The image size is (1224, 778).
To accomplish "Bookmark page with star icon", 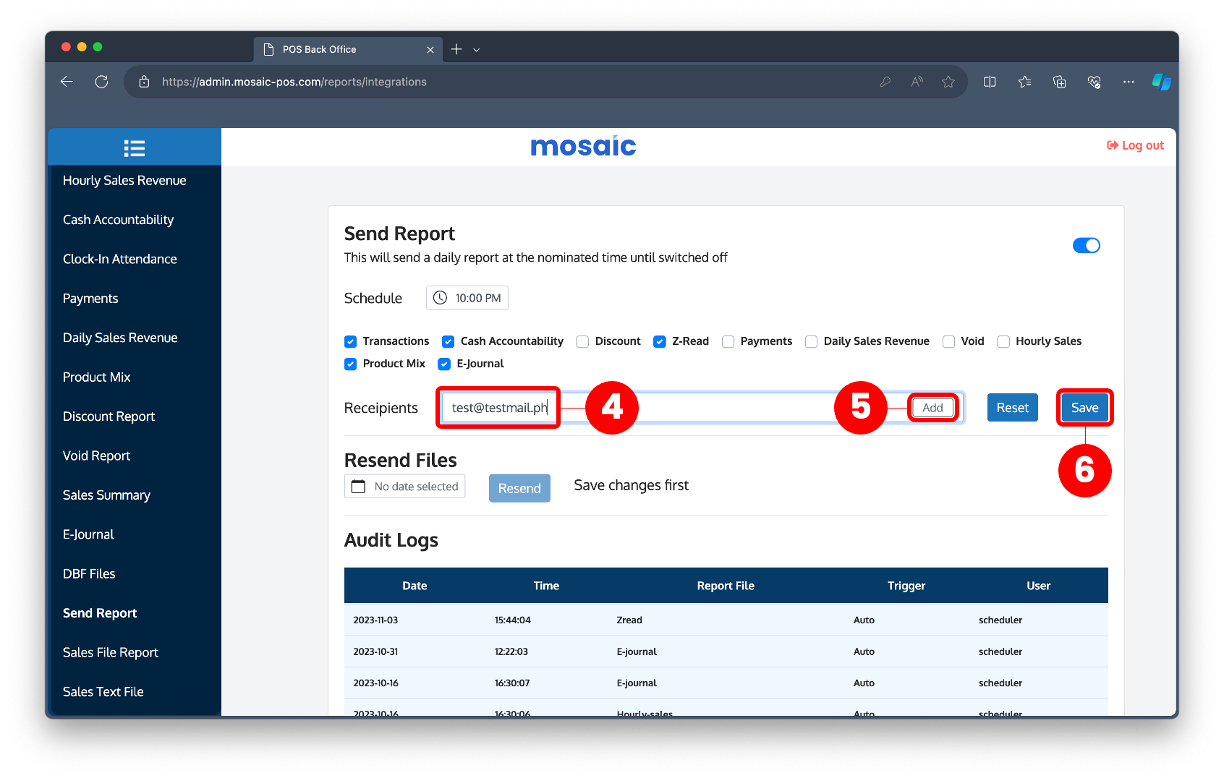I will coord(948,82).
